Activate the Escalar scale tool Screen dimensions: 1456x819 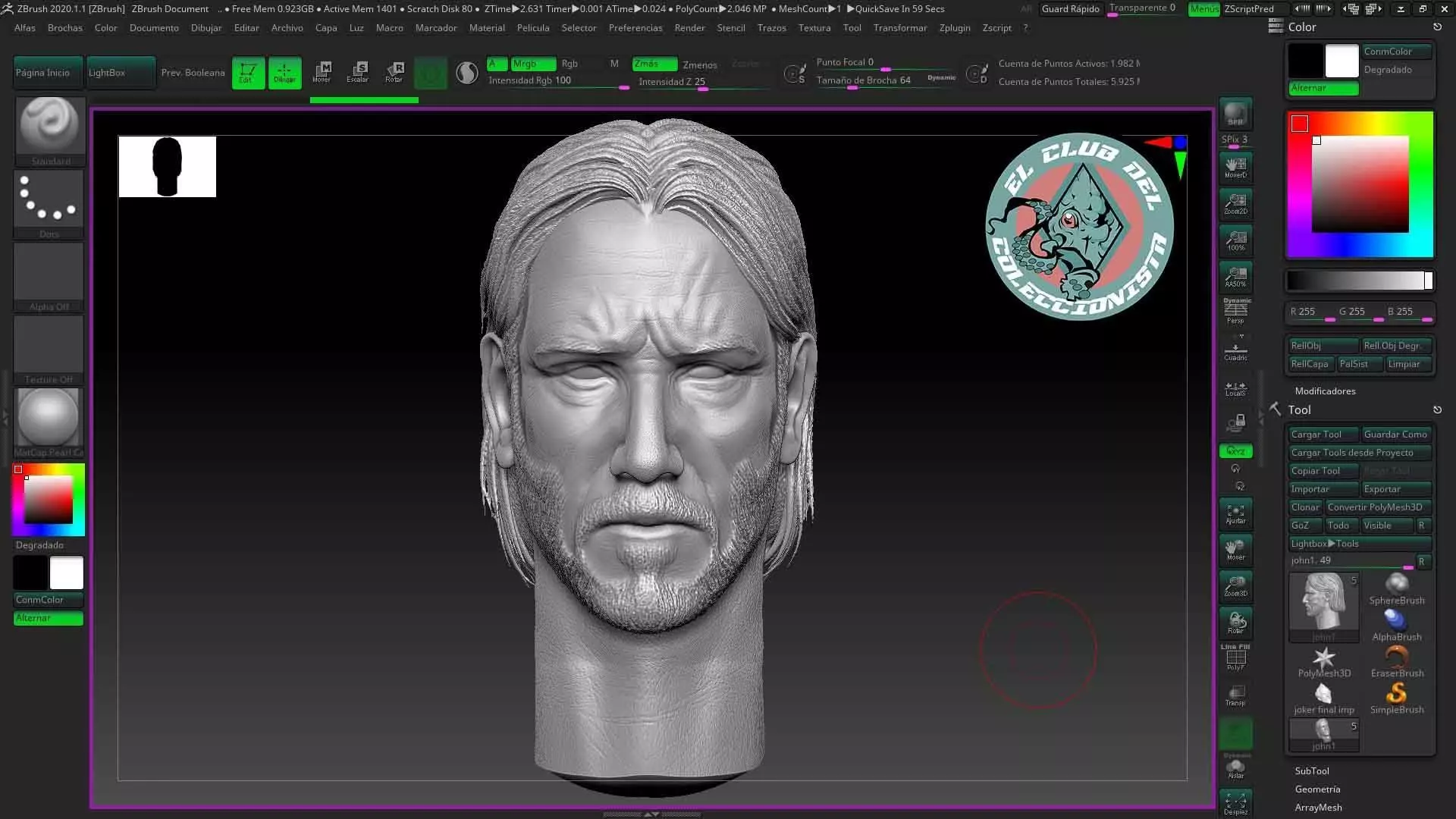(357, 72)
